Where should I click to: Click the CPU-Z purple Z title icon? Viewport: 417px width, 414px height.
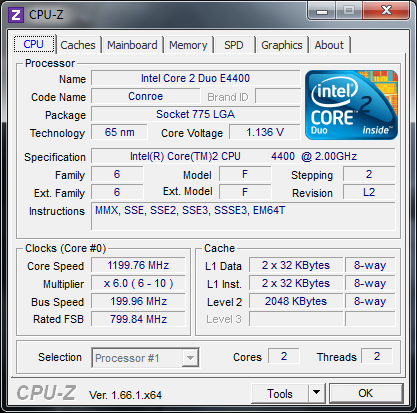[16, 15]
